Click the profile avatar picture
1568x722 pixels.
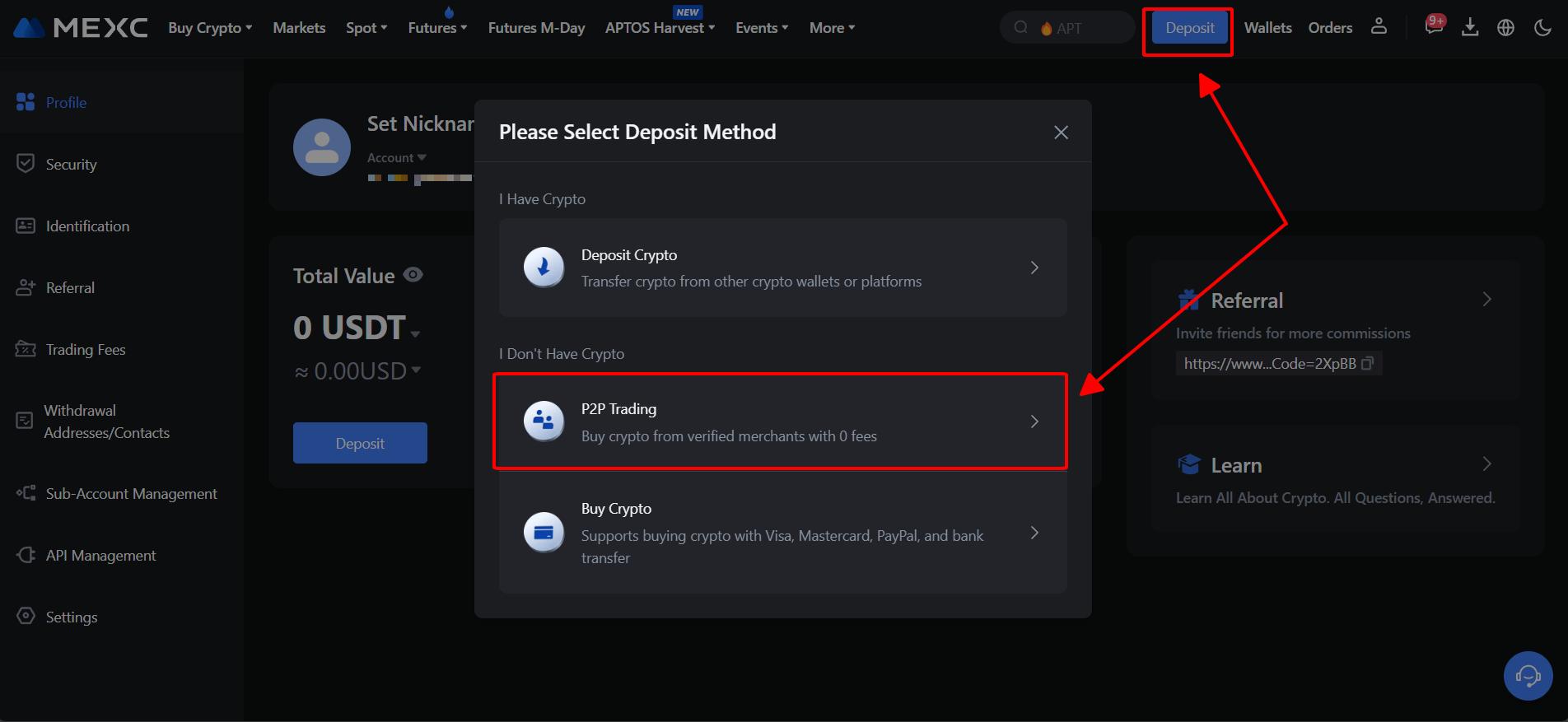(322, 147)
